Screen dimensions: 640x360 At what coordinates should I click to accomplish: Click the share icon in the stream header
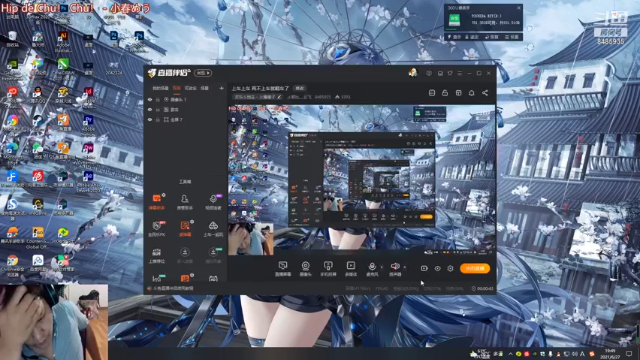[x=485, y=93]
